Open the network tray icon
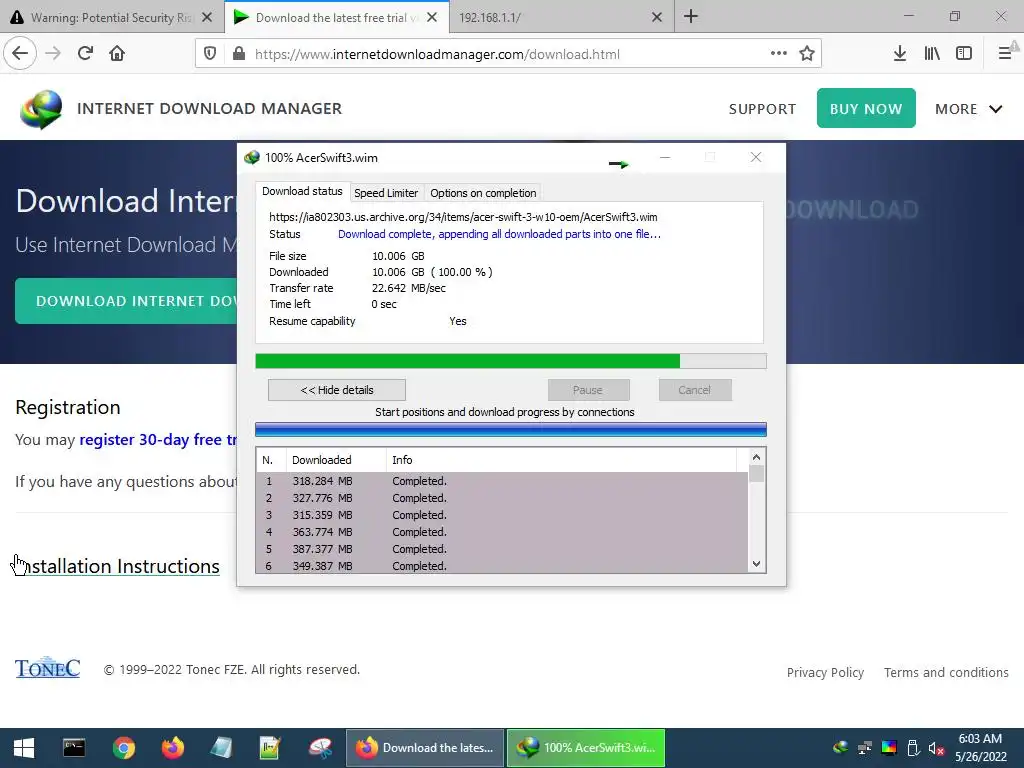 [x=865, y=748]
